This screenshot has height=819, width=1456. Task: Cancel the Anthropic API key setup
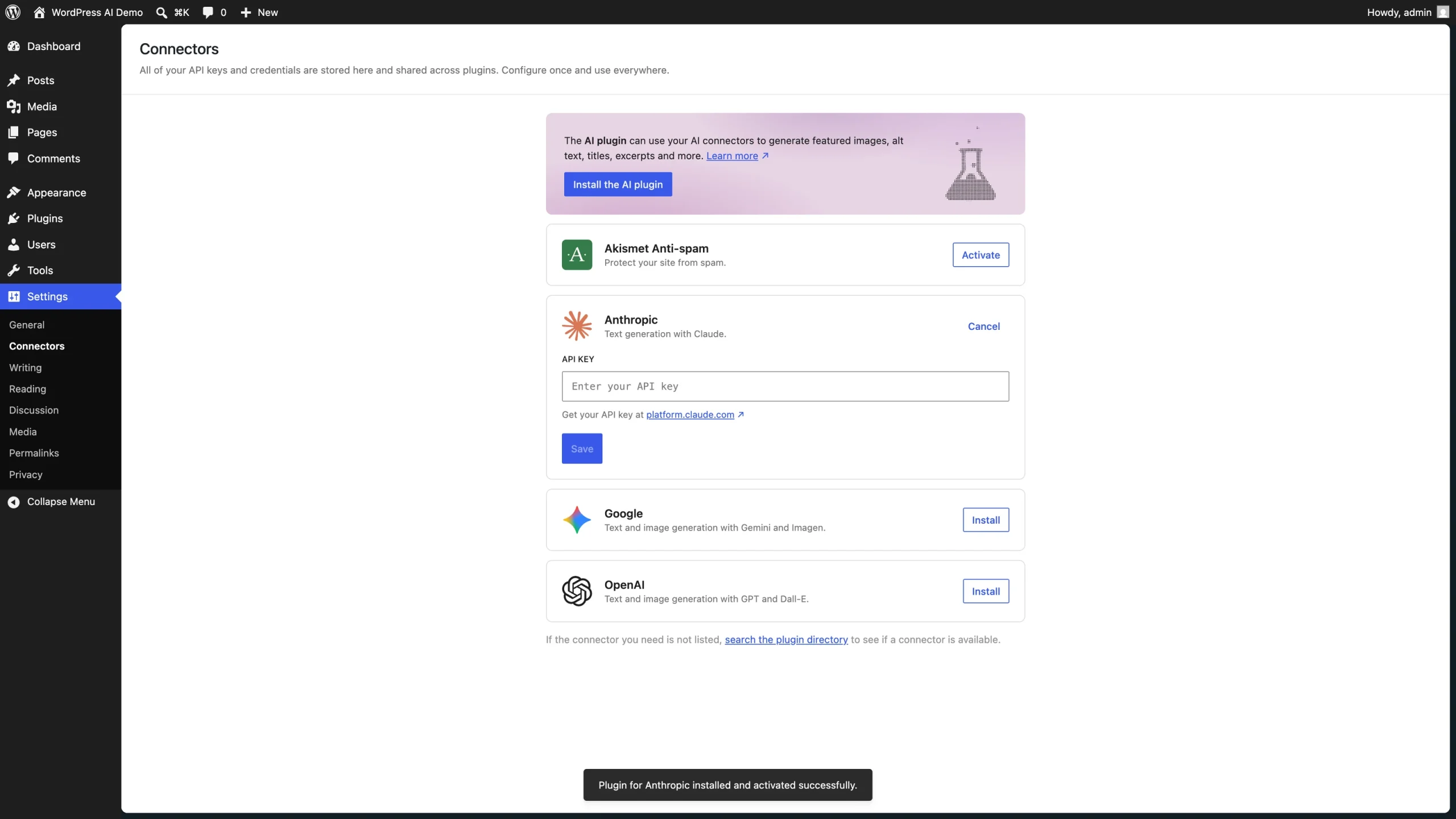[x=984, y=326]
